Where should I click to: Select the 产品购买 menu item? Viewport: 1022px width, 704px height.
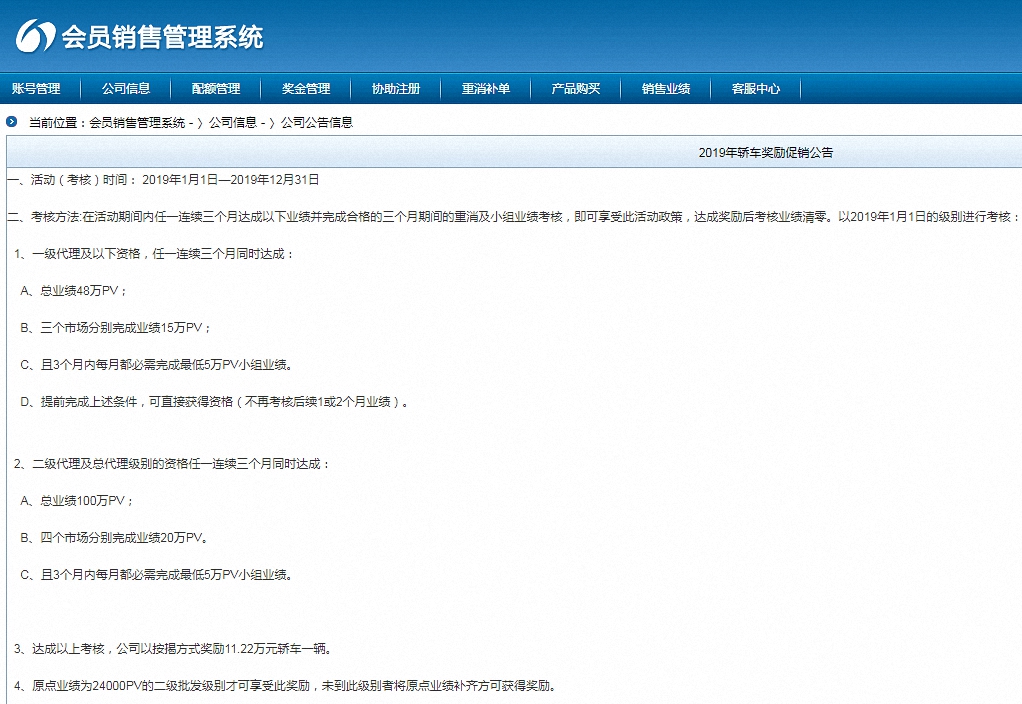point(576,89)
